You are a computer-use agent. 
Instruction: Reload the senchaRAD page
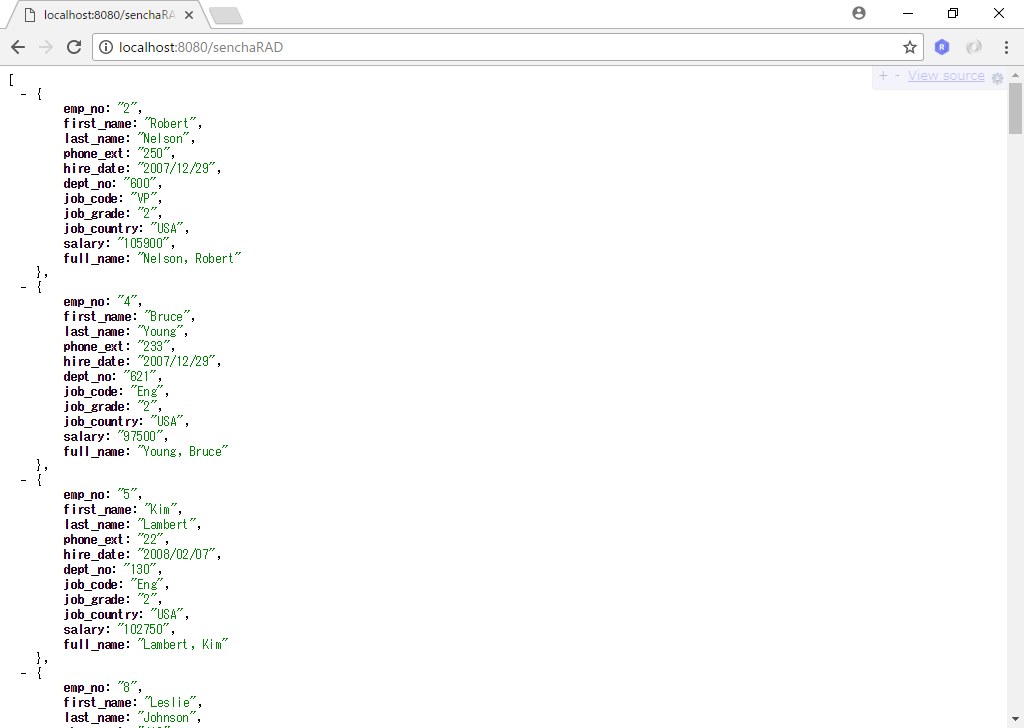point(74,46)
